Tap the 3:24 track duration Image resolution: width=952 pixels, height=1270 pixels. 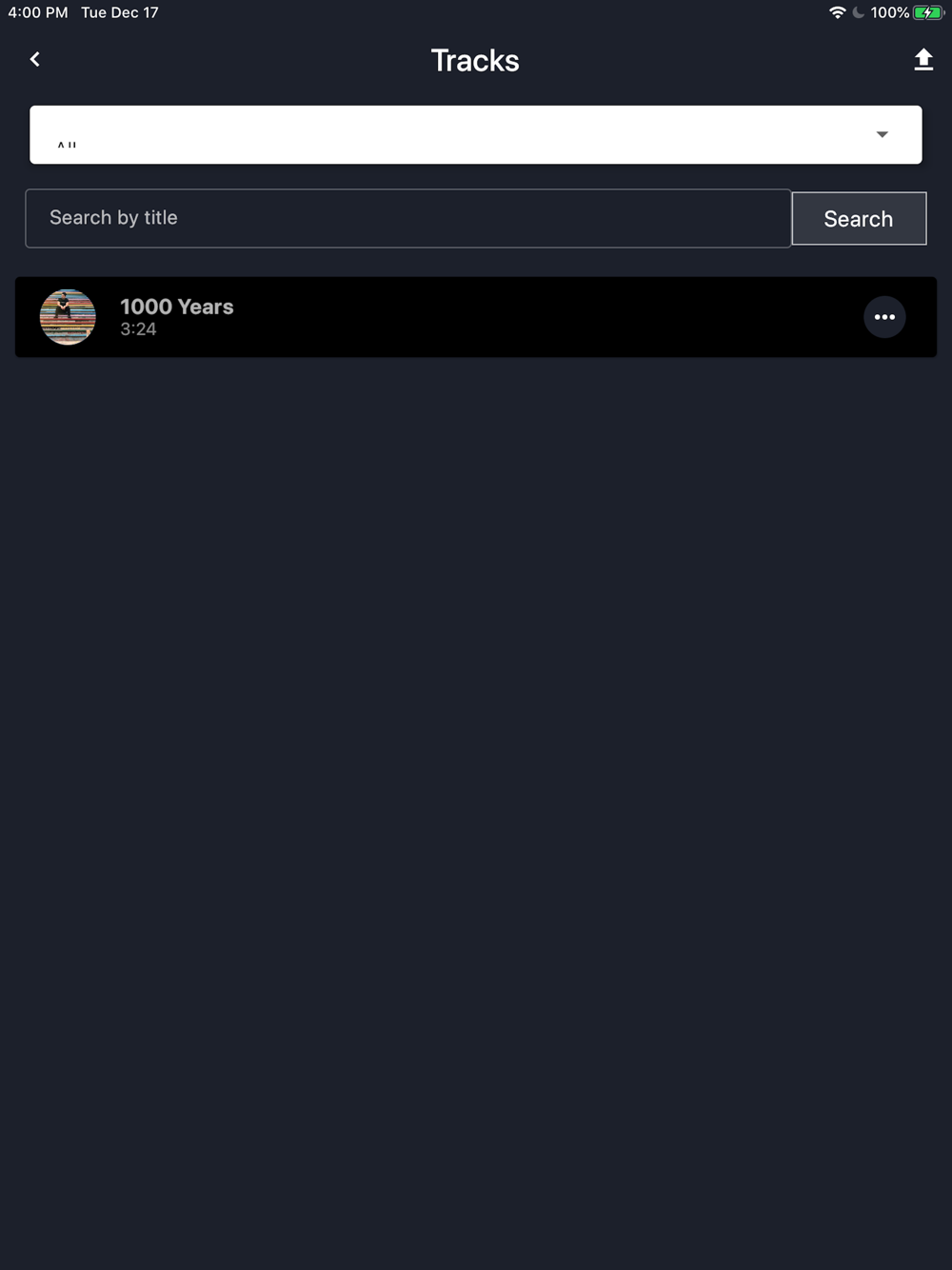click(138, 329)
